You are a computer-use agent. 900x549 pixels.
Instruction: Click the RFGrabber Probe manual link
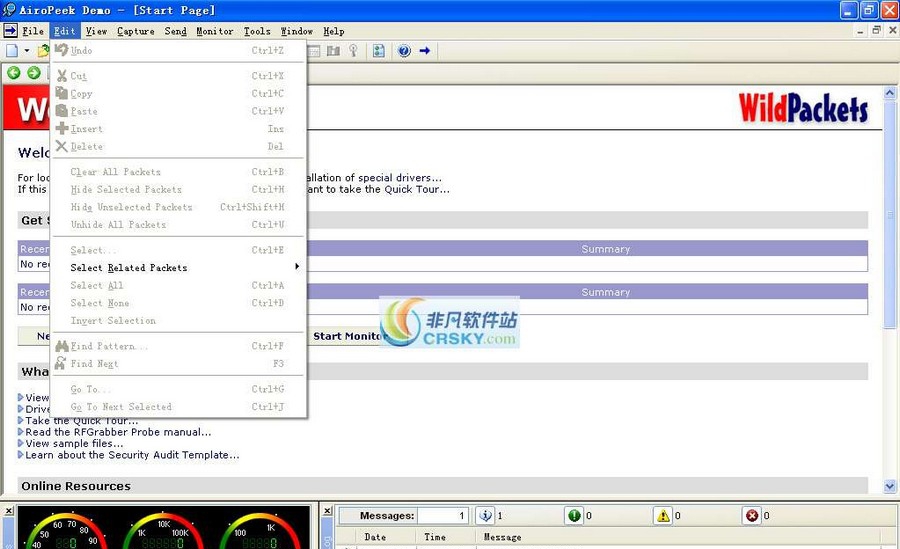118,432
